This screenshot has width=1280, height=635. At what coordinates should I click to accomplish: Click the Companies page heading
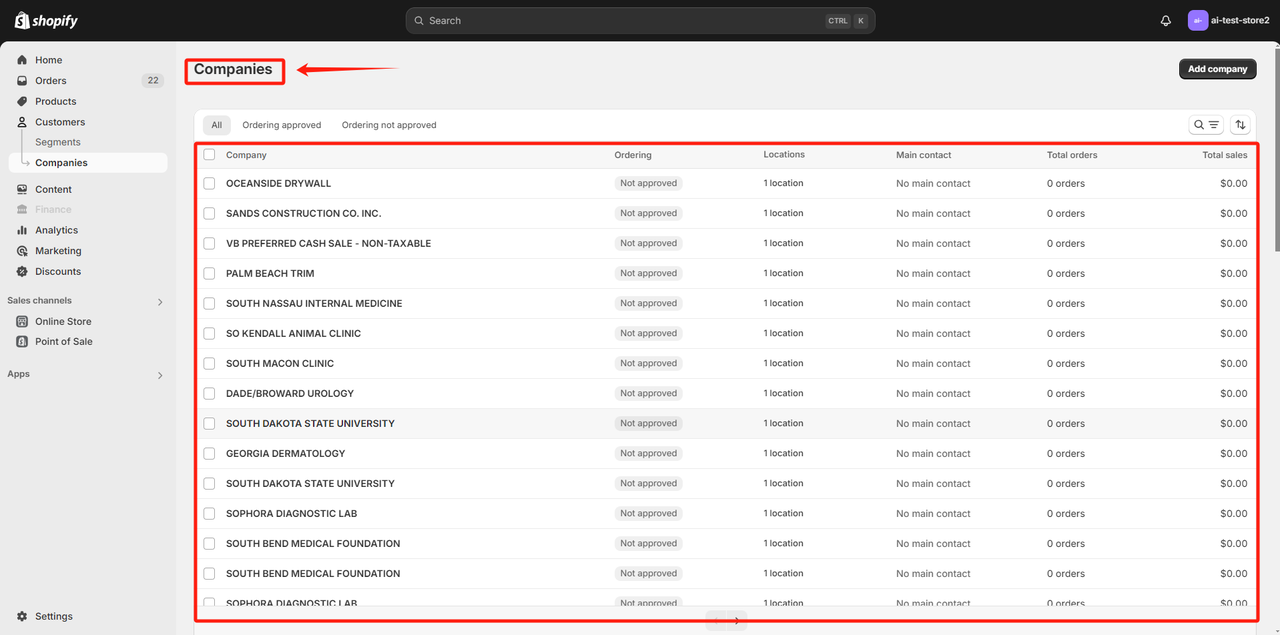233,69
